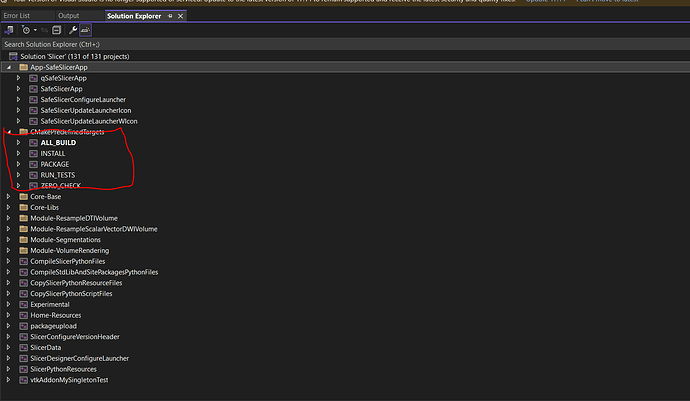The height and width of the screenshot is (401, 690).
Task: Expand SafeSlicerUpdateLauncherIcon project
Action: [x=18, y=110]
